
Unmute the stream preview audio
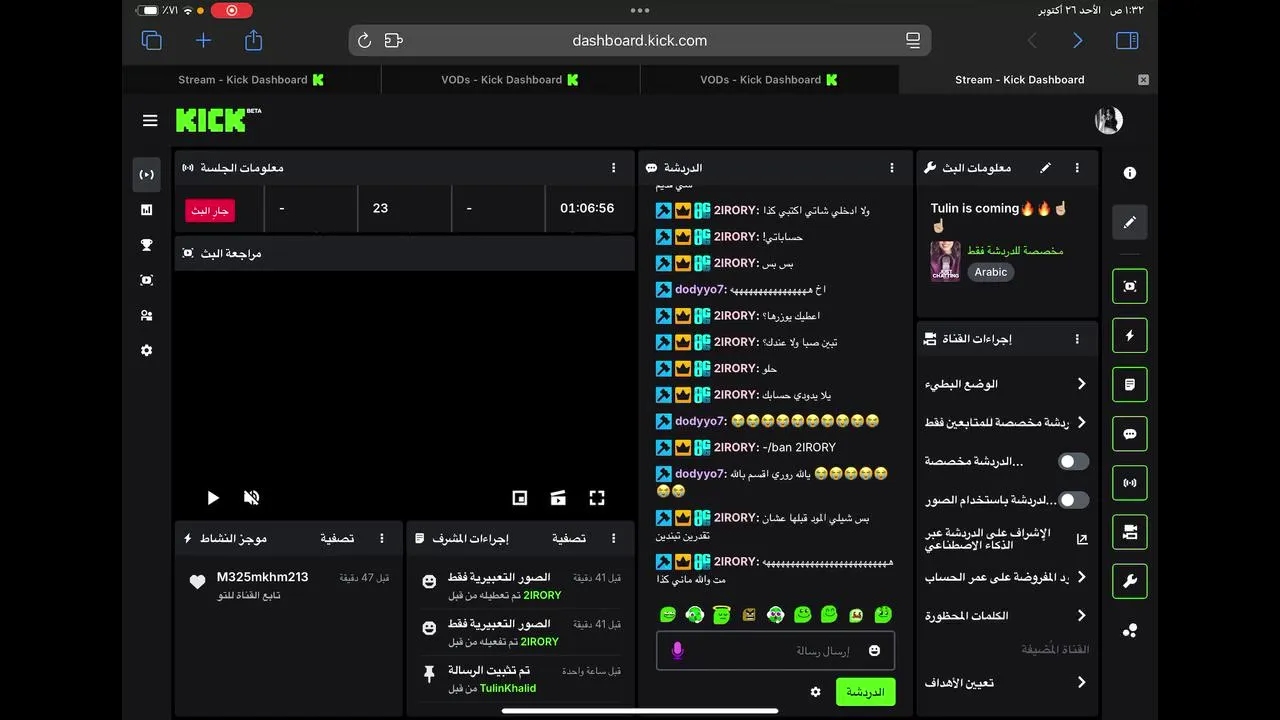point(251,497)
